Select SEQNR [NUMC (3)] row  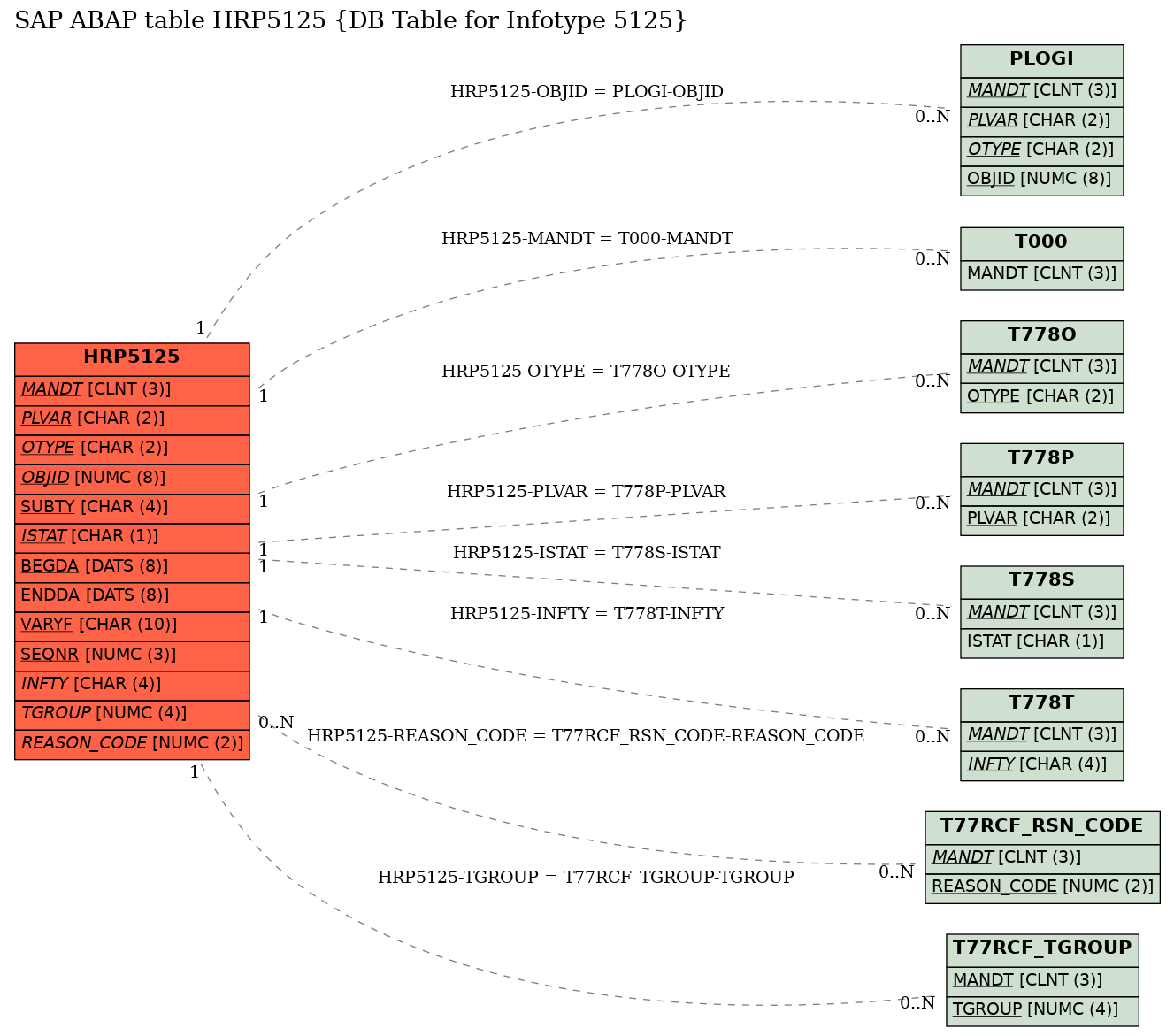[x=132, y=656]
